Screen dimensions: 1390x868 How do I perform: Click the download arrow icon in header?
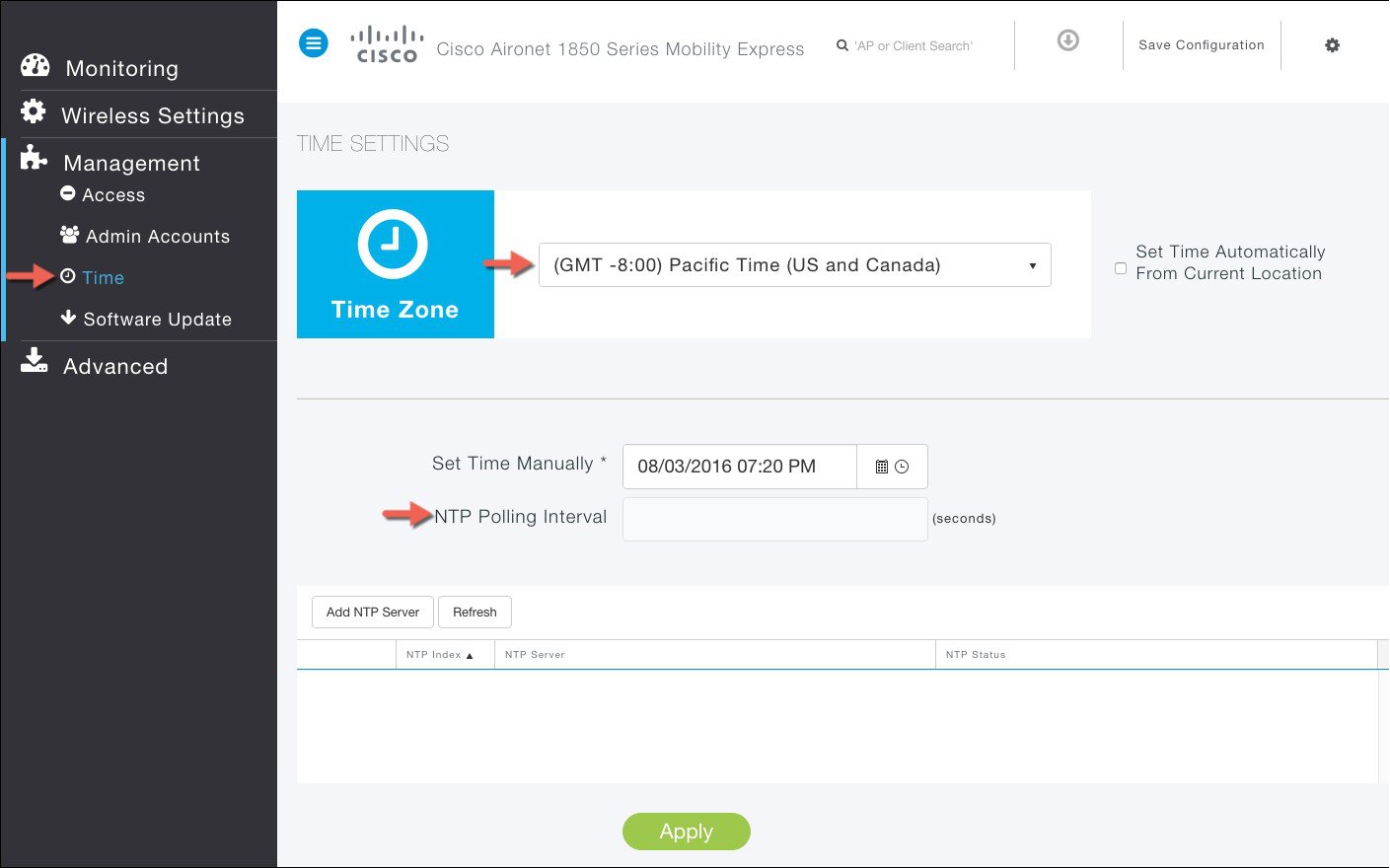pyautogui.click(x=1067, y=40)
